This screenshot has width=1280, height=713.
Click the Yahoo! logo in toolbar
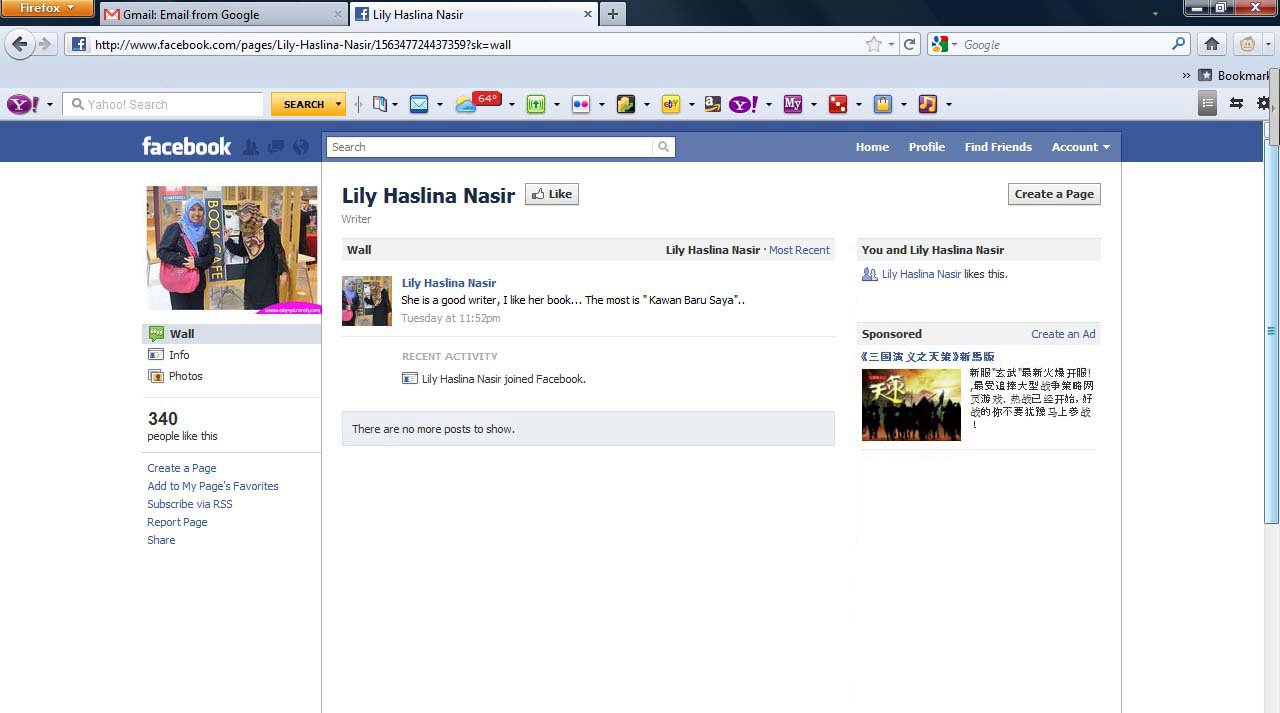tap(23, 104)
